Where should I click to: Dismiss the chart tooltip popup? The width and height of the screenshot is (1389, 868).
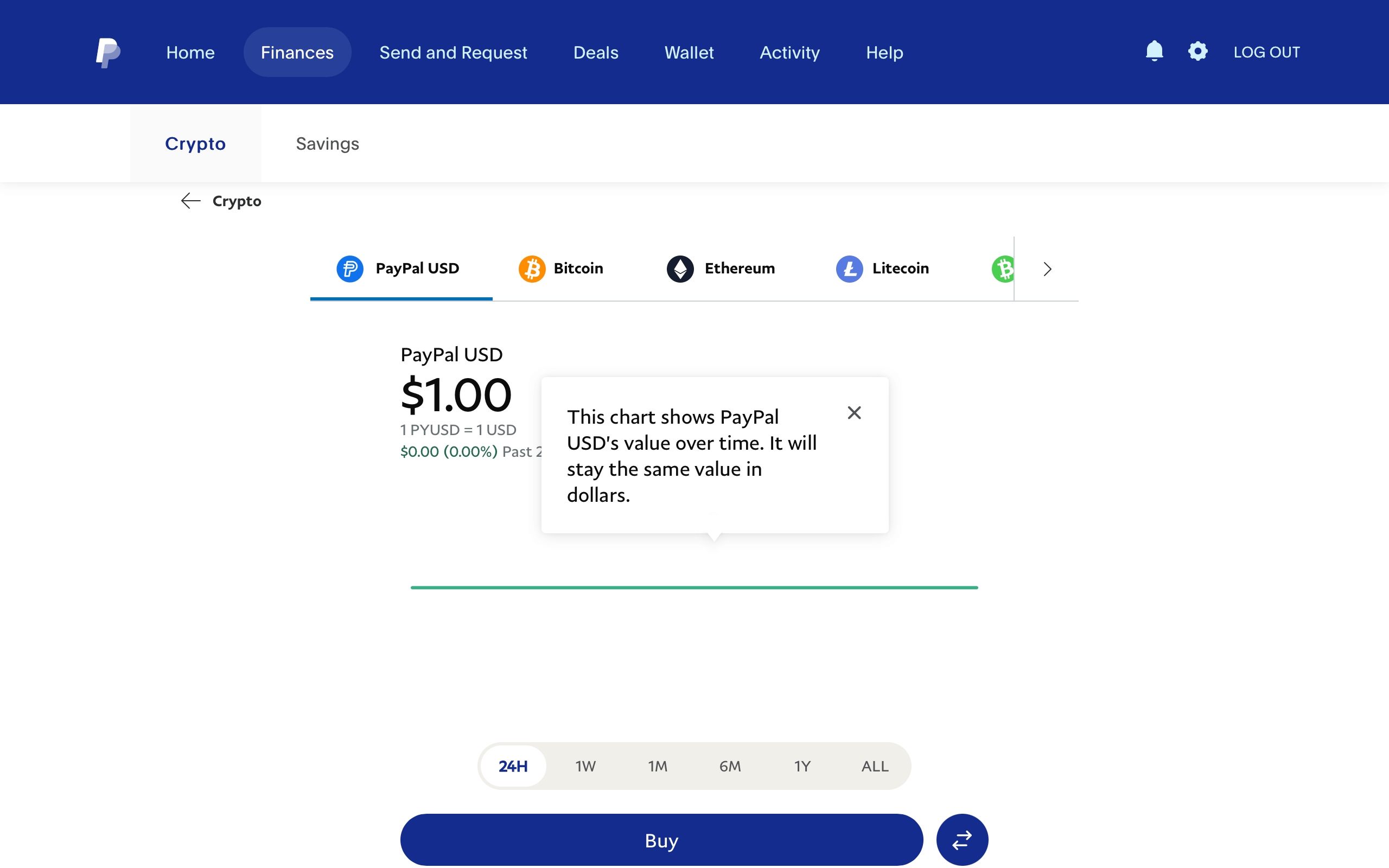pyautogui.click(x=854, y=413)
